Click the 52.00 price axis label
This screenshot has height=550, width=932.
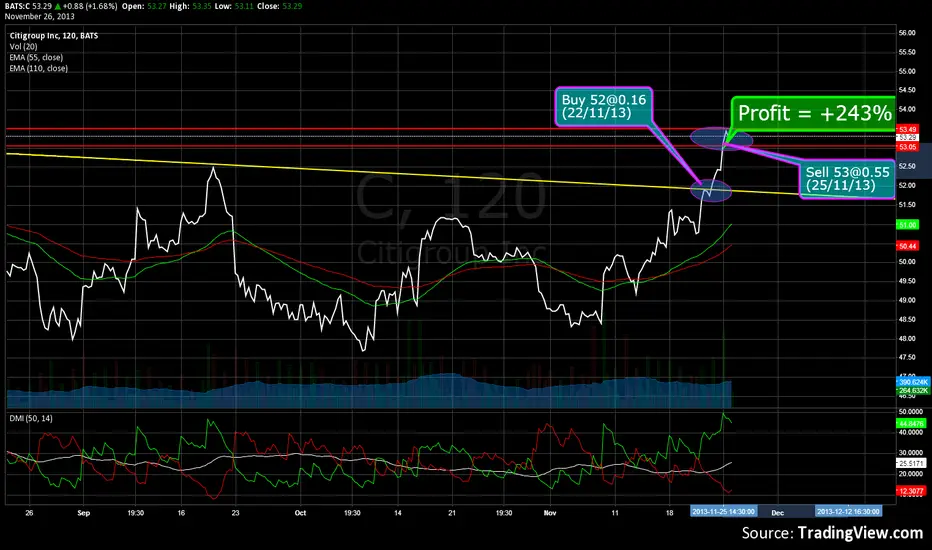[x=907, y=186]
